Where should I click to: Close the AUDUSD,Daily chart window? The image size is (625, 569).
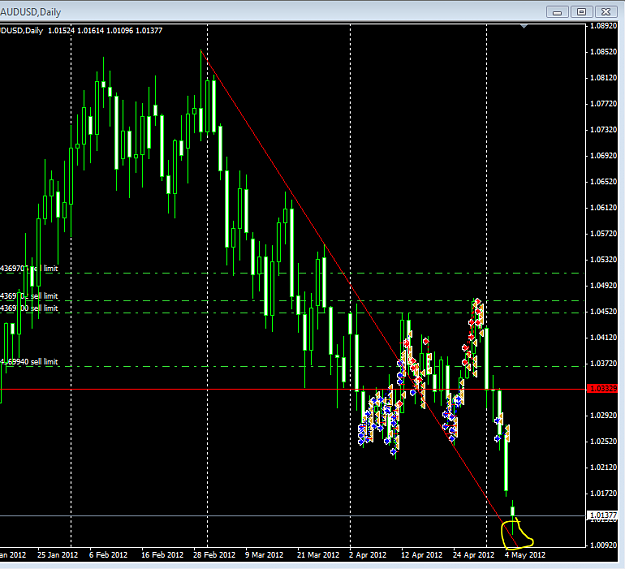(x=606, y=12)
